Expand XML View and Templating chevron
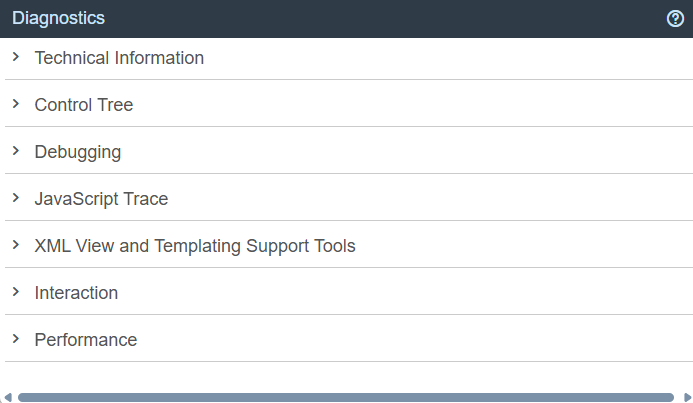The image size is (693, 403). click(x=16, y=245)
